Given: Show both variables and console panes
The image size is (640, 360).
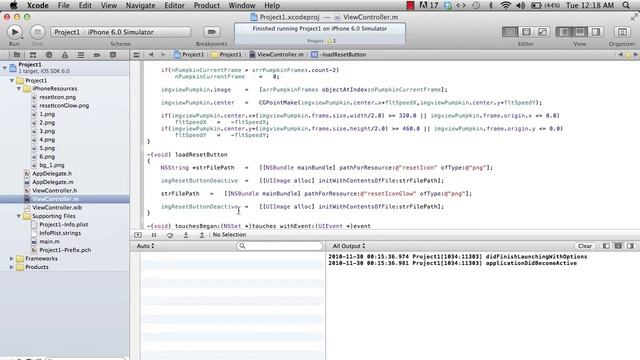Looking at the screenshot, I should 618,246.
